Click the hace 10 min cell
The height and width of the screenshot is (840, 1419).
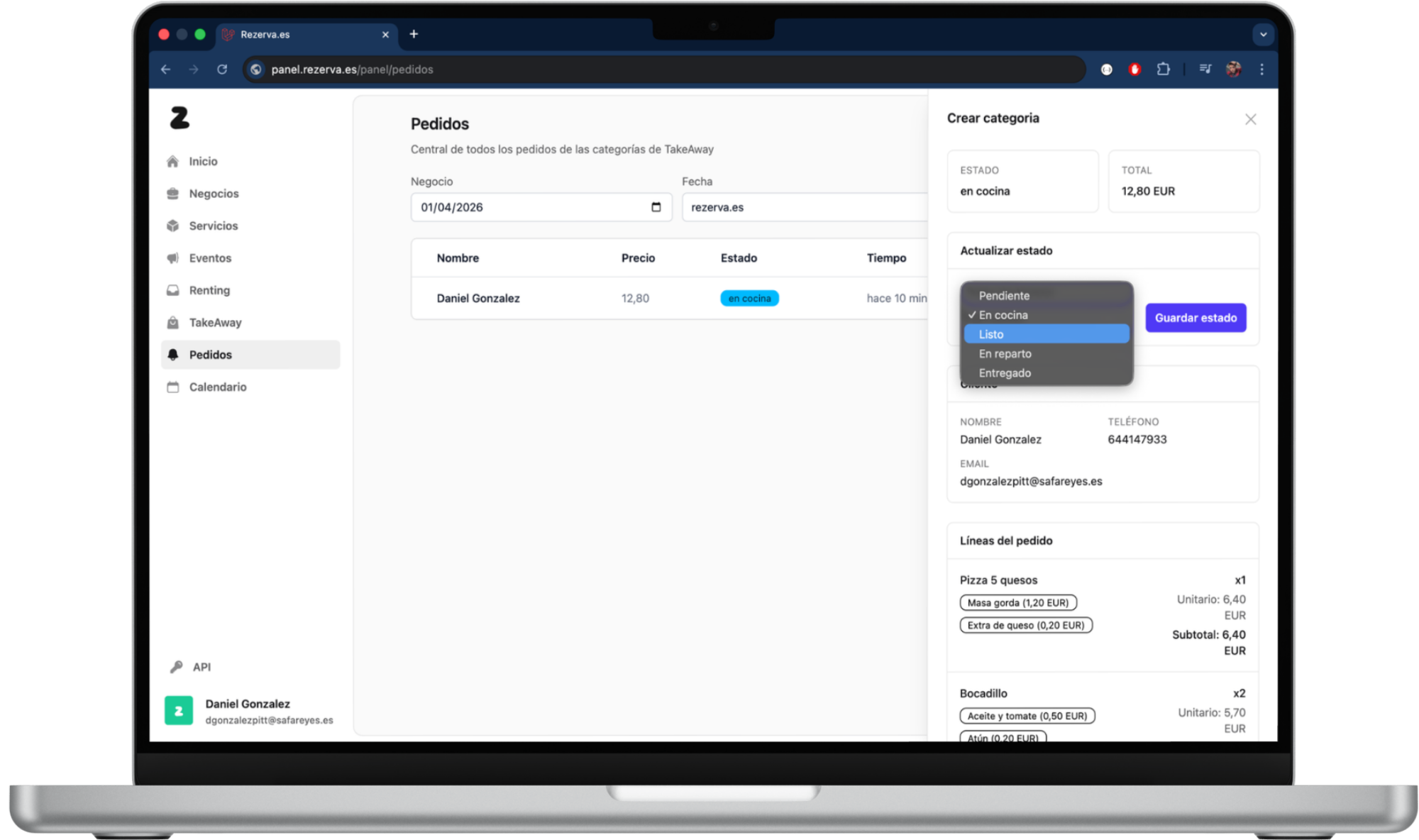click(897, 298)
